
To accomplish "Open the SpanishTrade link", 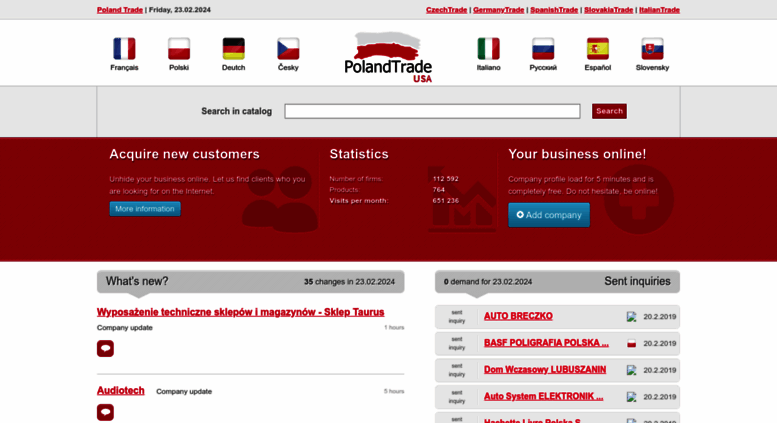I will click(554, 10).
